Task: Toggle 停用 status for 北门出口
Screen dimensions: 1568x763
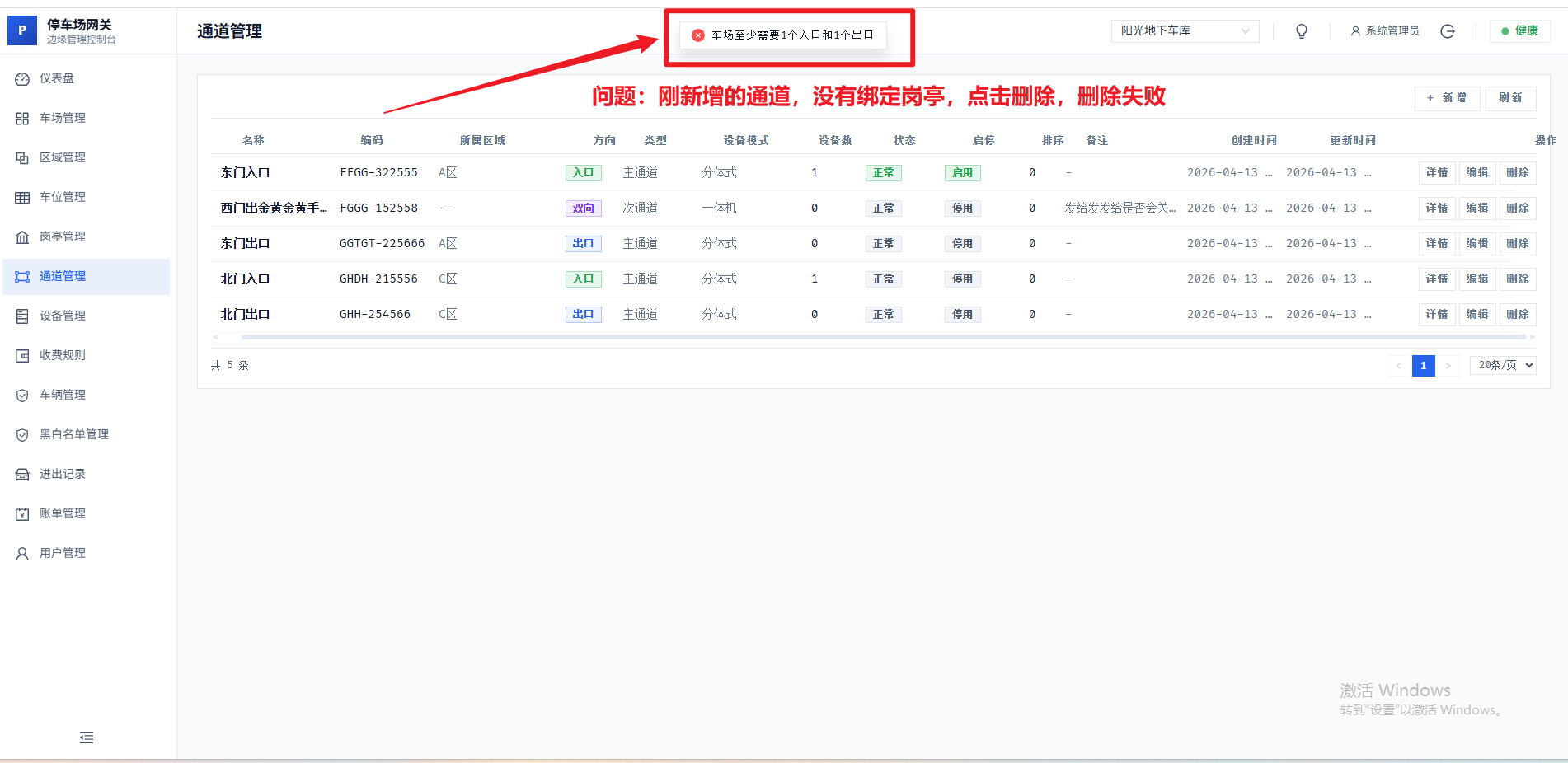Action: (x=962, y=315)
